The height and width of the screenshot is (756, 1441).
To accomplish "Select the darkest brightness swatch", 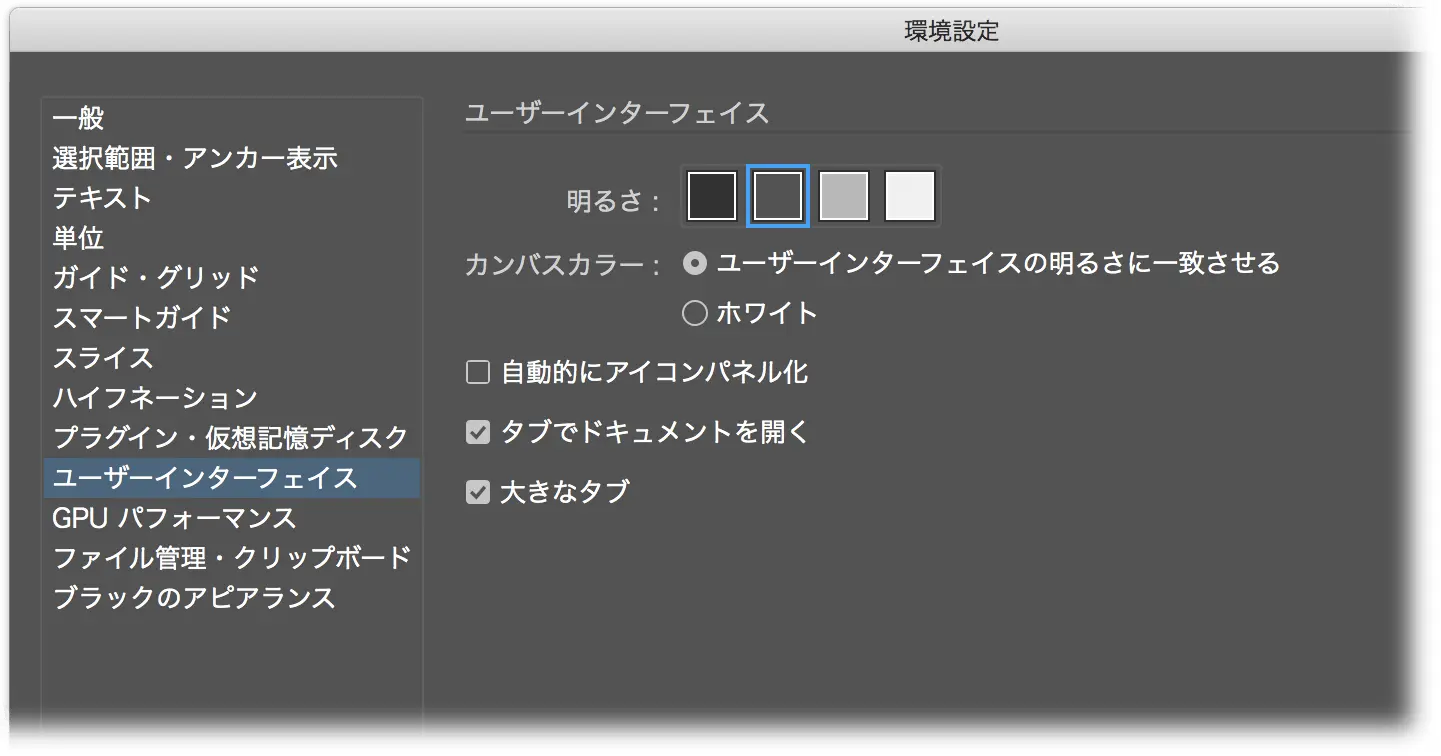I will 712,196.
